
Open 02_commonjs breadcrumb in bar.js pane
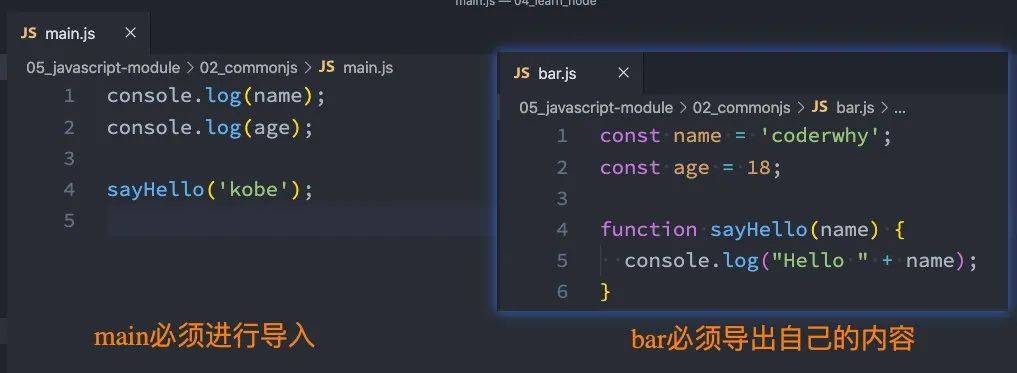(741, 108)
